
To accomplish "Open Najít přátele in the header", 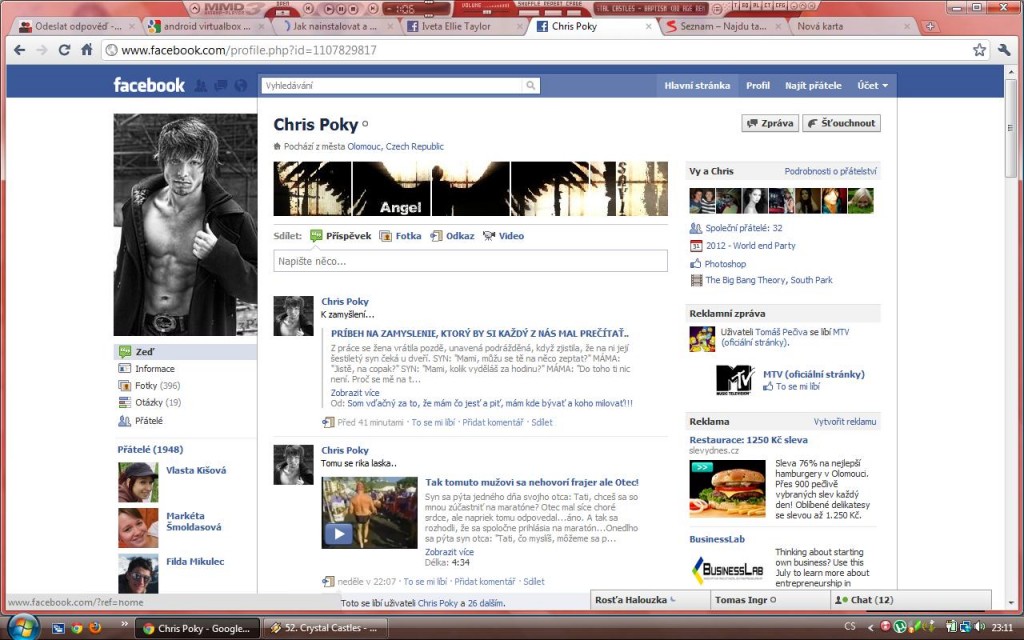I will pyautogui.click(x=813, y=86).
